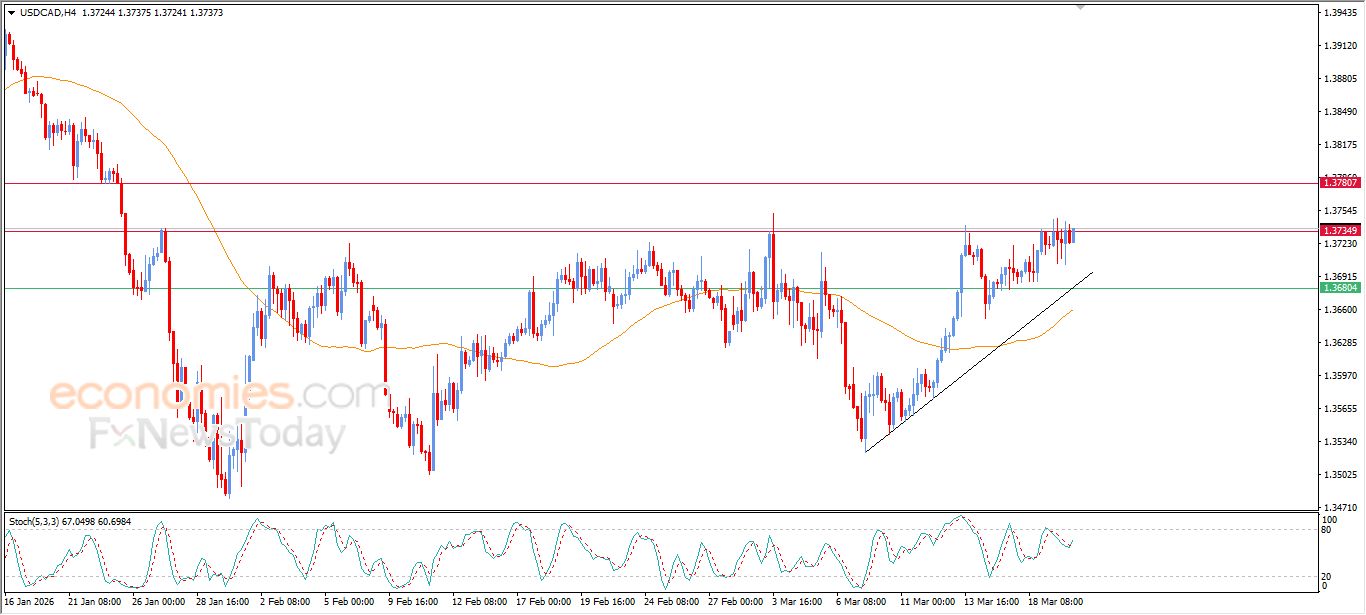Select the green 1.36804 price tag
Image resolution: width=1366 pixels, height=615 pixels.
tap(1340, 287)
